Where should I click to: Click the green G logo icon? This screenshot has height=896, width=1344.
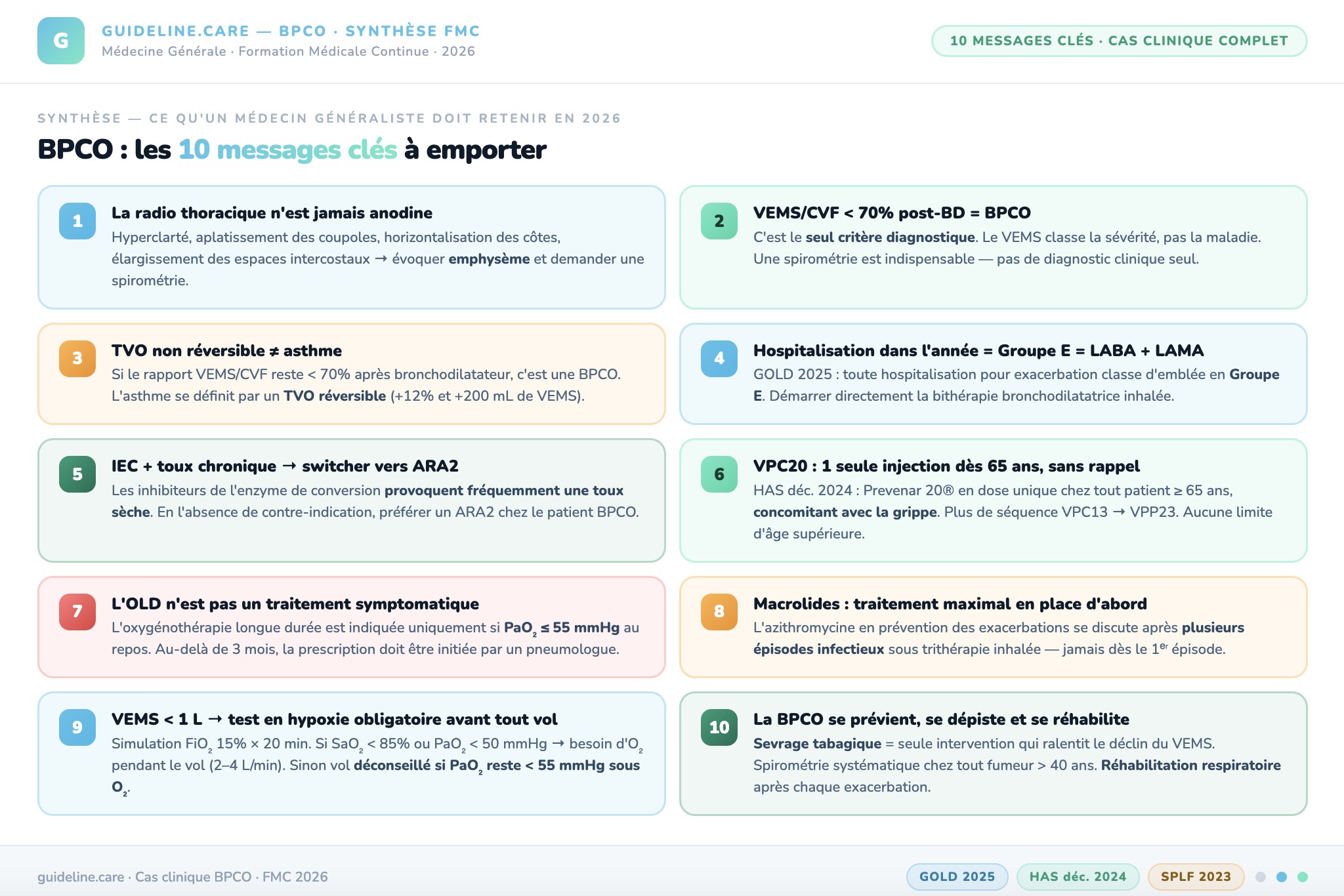[x=61, y=41]
